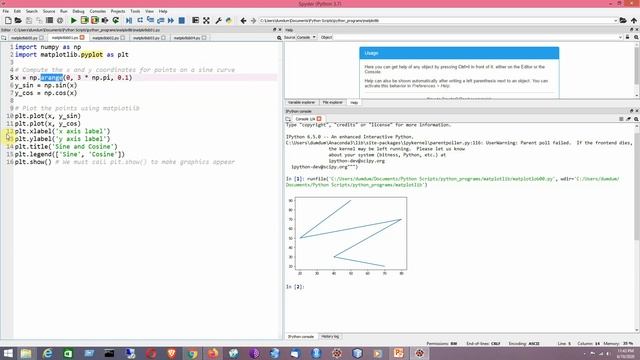Image resolution: width=640 pixels, height=360 pixels.
Task: Run the current cell
Action: click(84, 20)
